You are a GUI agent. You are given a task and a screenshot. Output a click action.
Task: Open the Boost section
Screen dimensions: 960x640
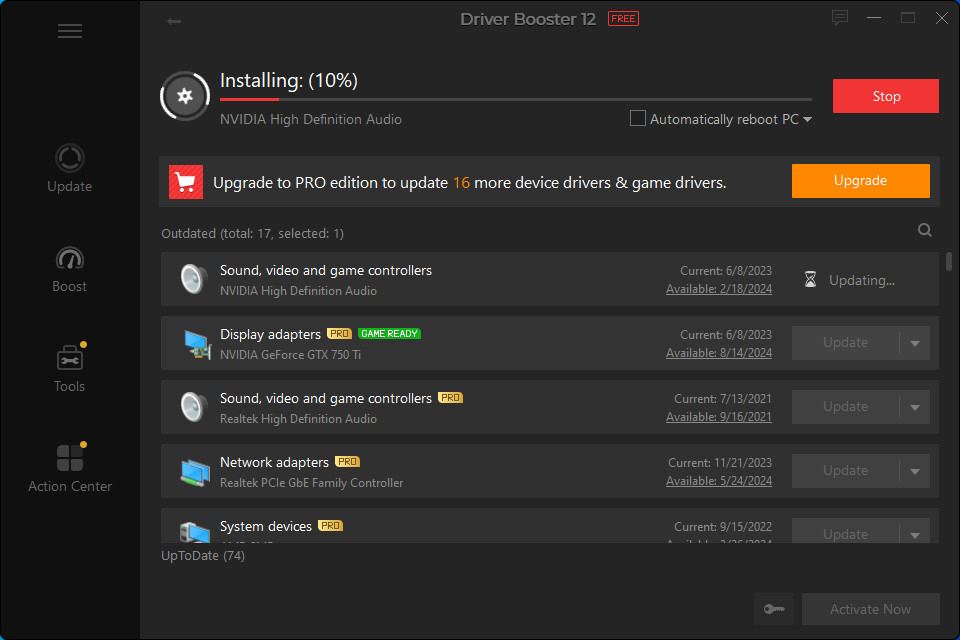point(69,269)
